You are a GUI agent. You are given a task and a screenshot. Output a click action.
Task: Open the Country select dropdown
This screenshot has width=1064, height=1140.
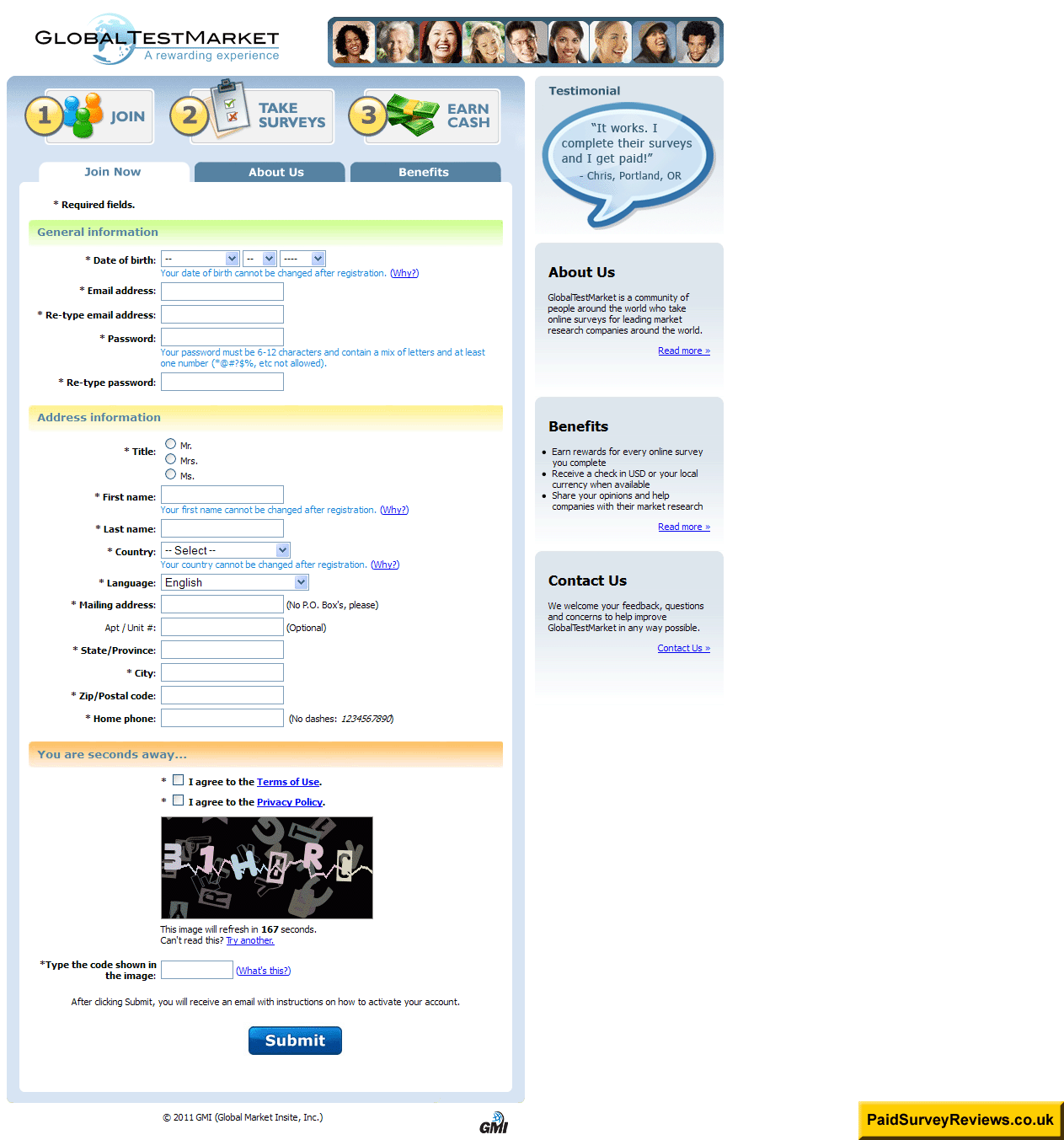226,550
